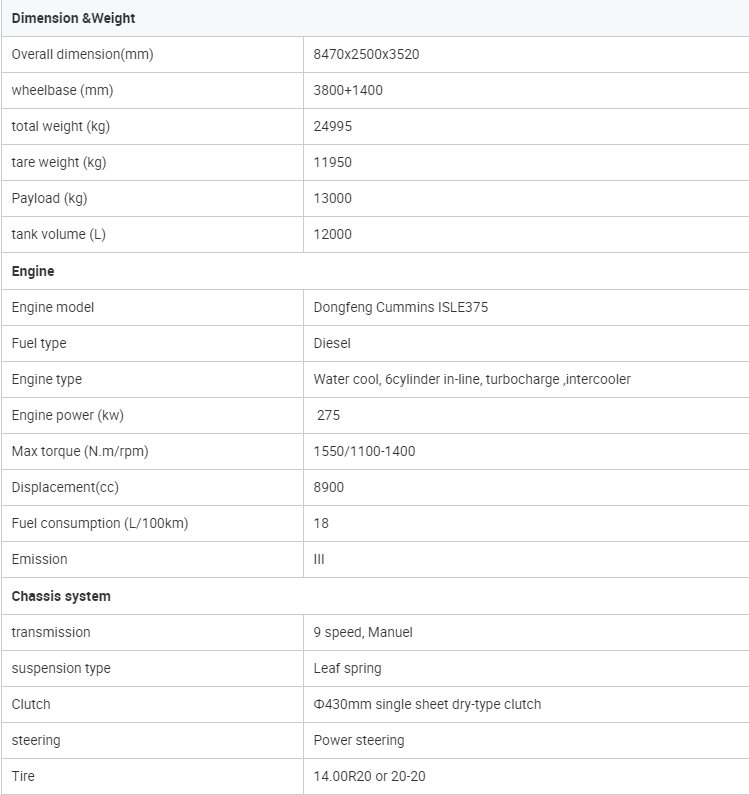Image resolution: width=749 pixels, height=795 pixels.
Task: Select the engine power value 275
Action: click(328, 415)
